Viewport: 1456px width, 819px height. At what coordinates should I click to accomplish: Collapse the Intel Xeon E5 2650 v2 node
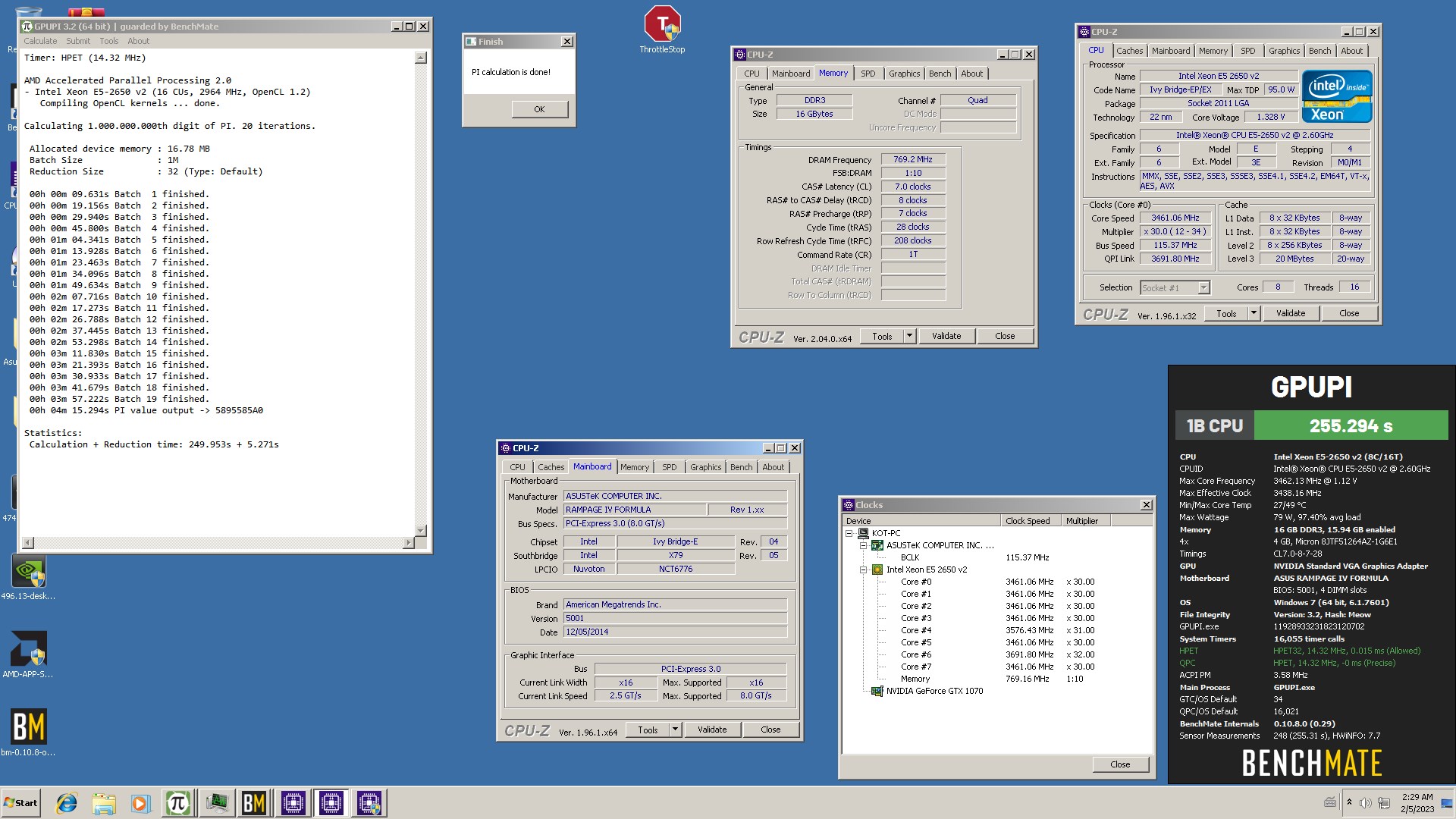point(863,570)
